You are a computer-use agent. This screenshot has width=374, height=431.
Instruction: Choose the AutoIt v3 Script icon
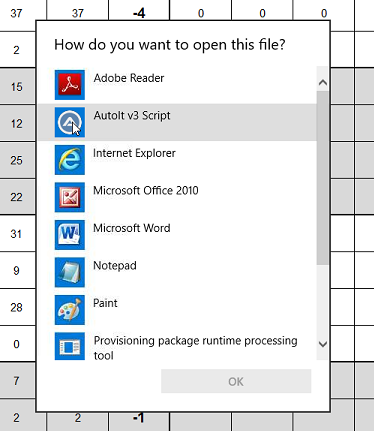[70, 122]
